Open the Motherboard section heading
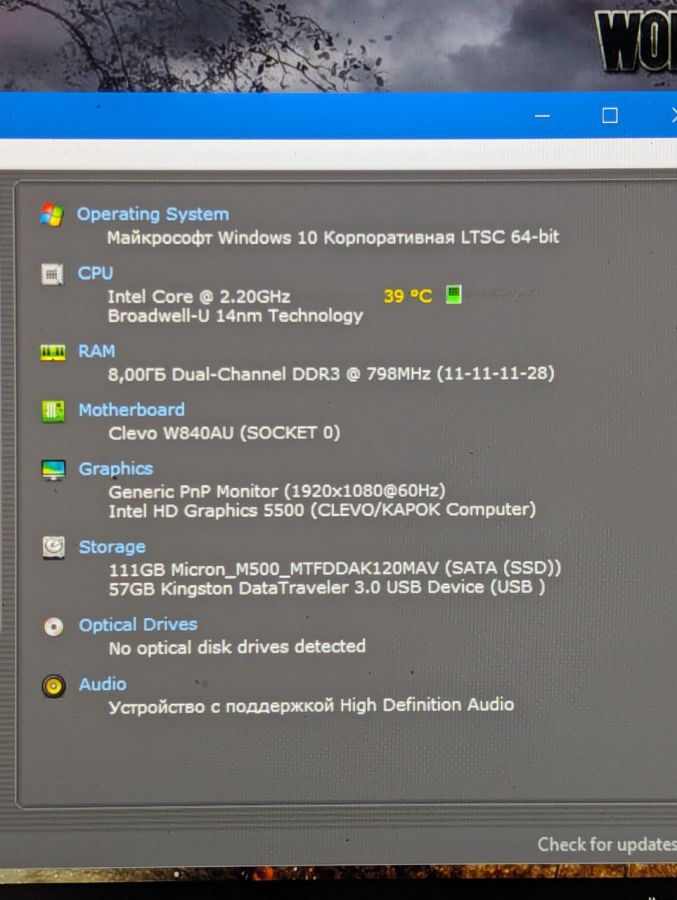 click(x=131, y=410)
